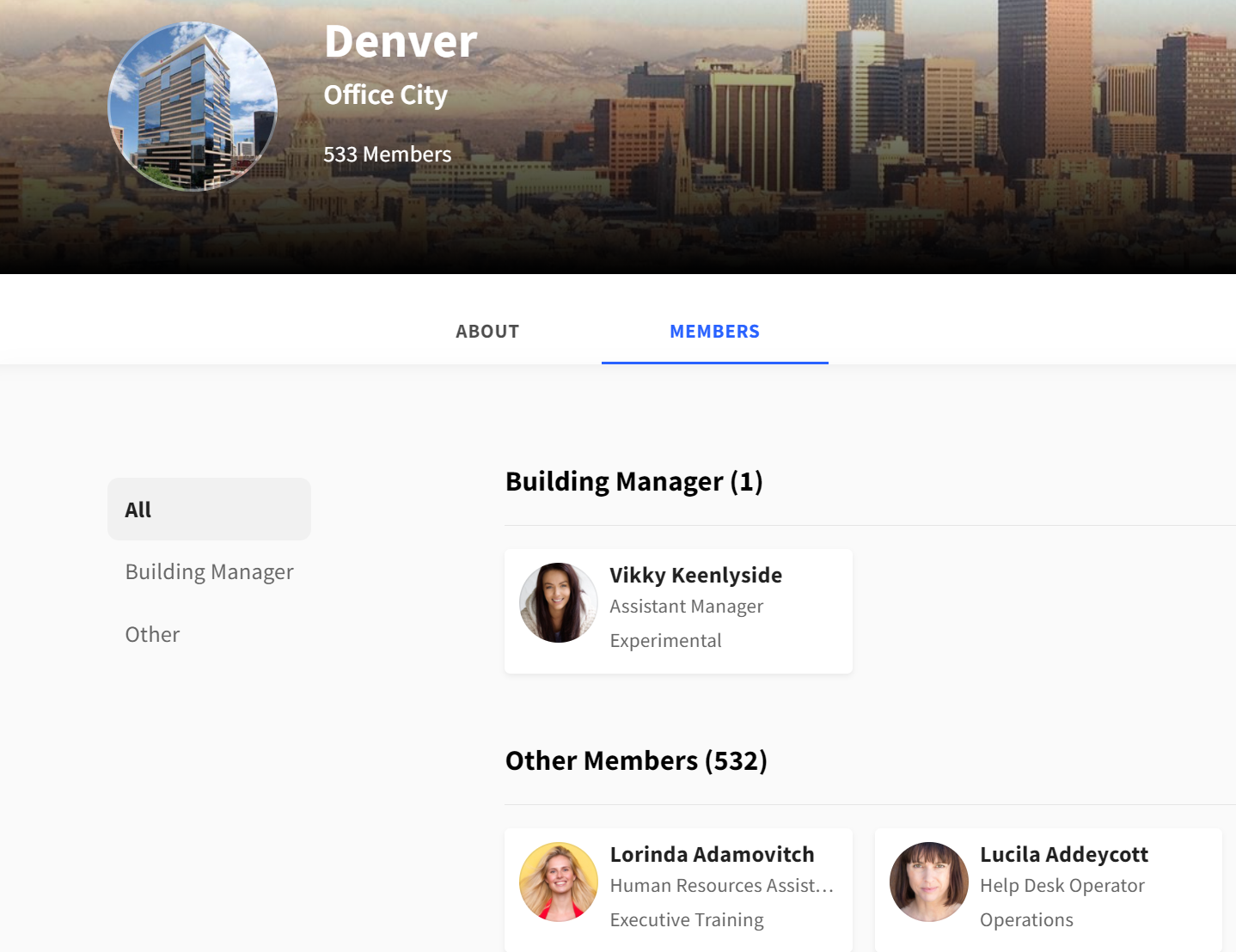Open Lucila Addeycott member name link

1064,854
